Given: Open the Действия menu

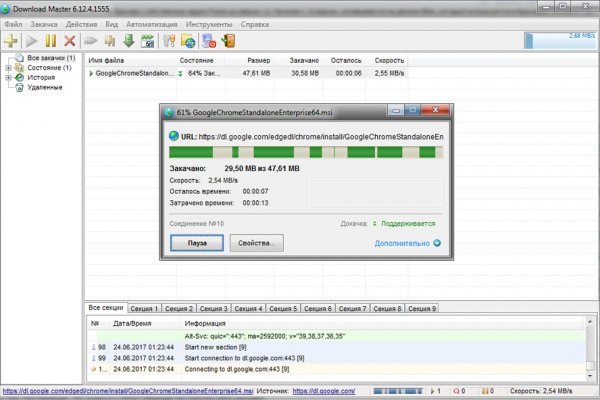Looking at the screenshot, I should [82, 24].
